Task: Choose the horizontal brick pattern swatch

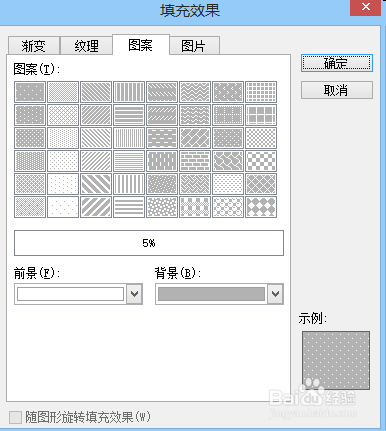Action: click(x=195, y=161)
